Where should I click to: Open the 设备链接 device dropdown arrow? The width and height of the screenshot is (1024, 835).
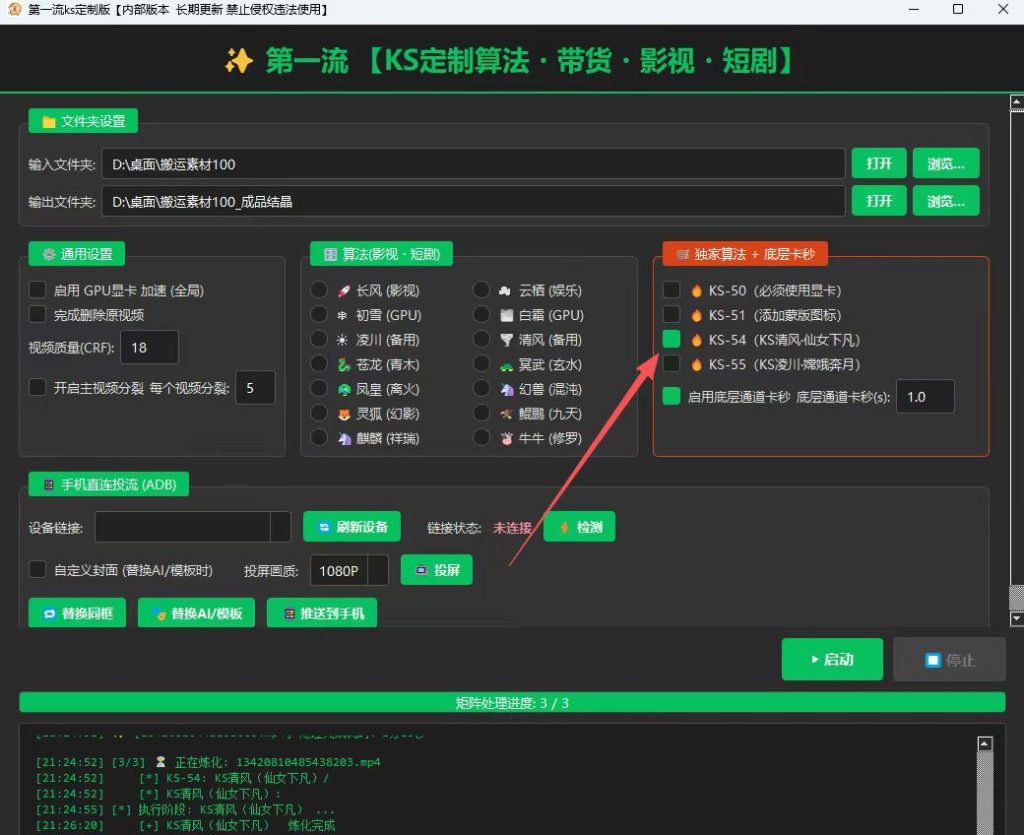(281, 527)
